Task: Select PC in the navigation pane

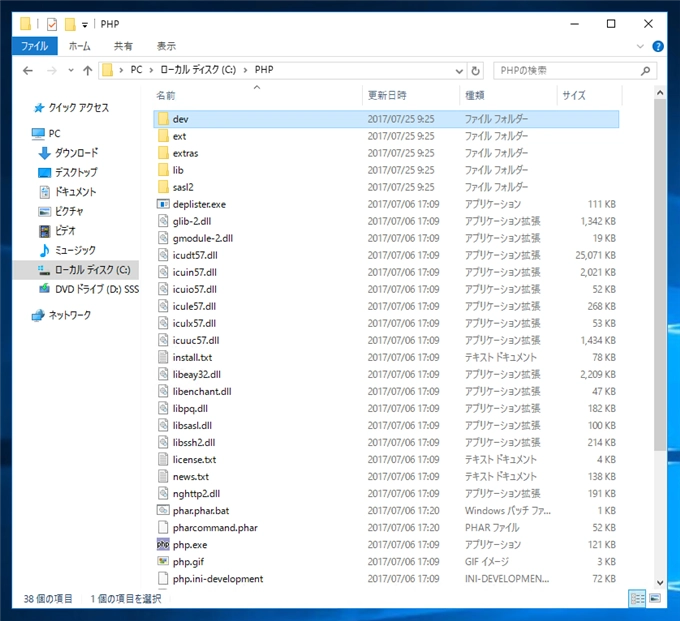Action: tap(46, 134)
